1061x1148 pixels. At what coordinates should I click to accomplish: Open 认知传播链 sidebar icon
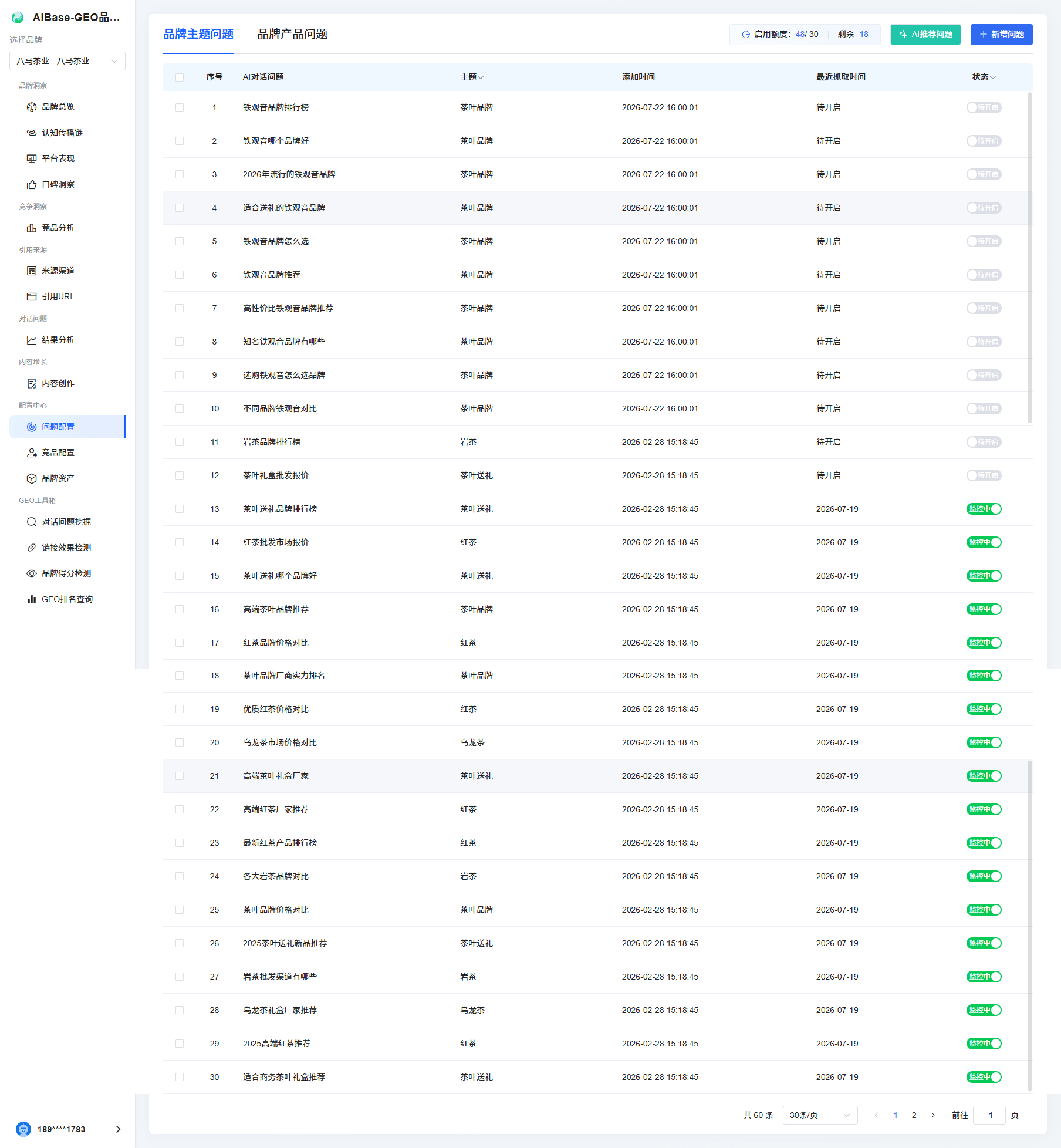point(32,133)
